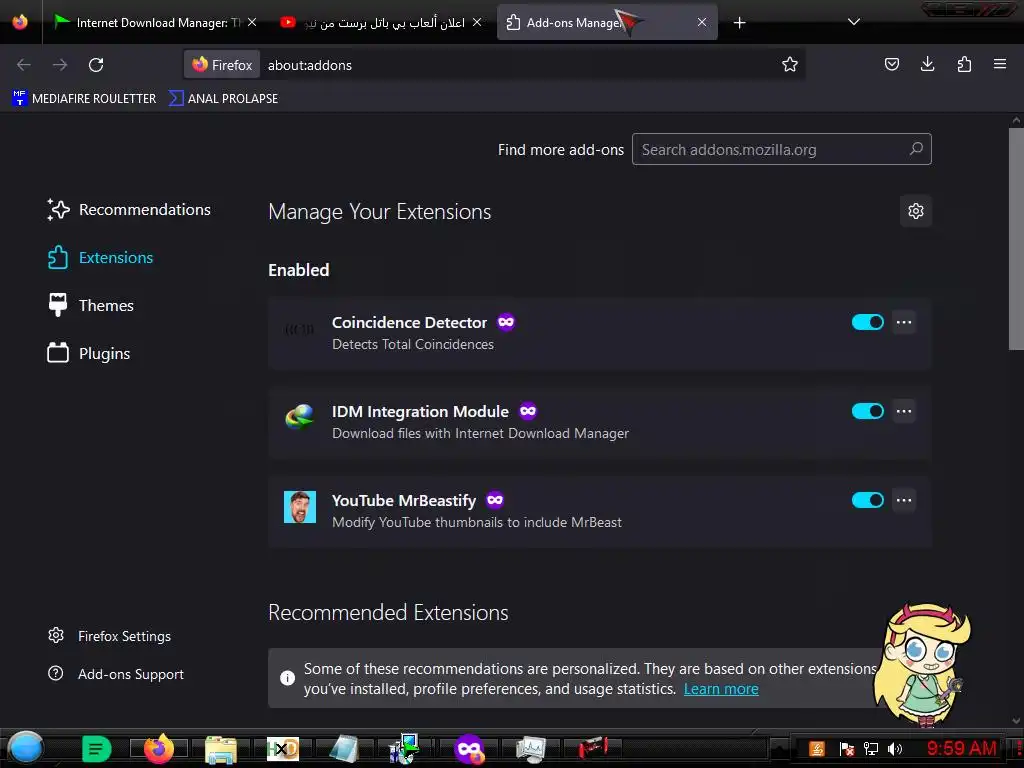The image size is (1024, 768).
Task: Close the Add-ons Manager tab
Action: (701, 22)
